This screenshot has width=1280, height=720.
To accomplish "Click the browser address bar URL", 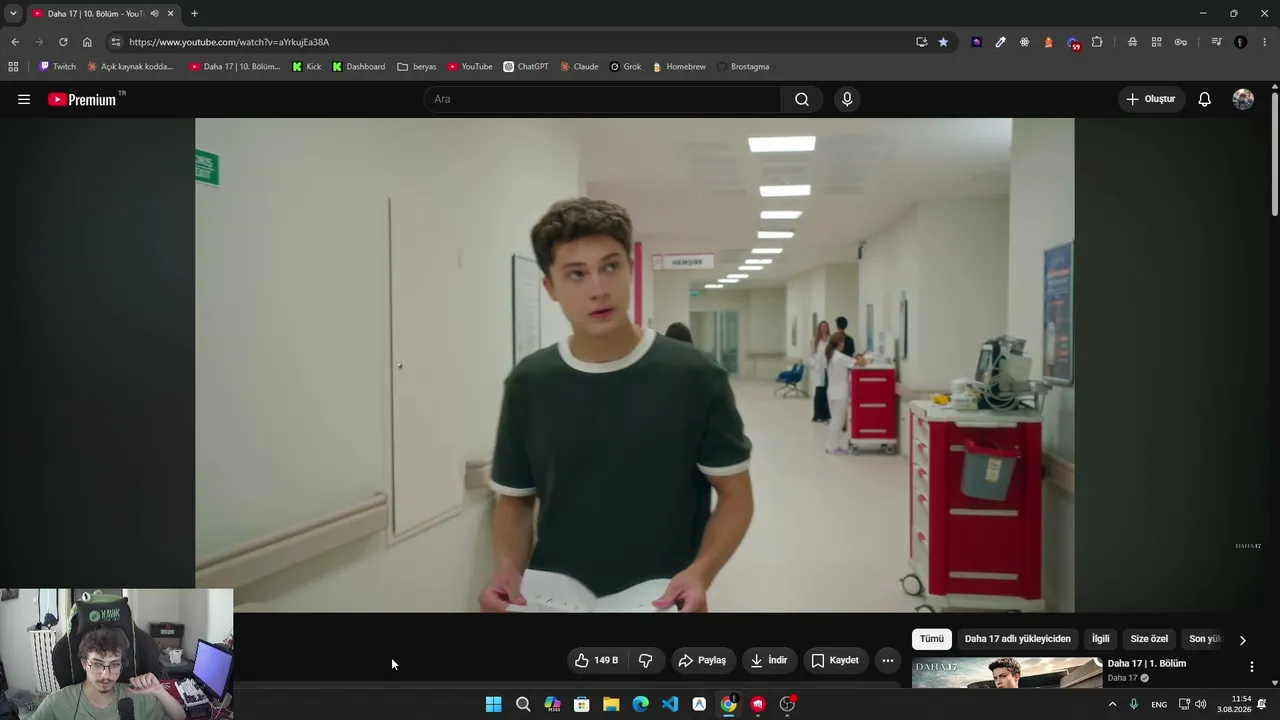I will (229, 42).
